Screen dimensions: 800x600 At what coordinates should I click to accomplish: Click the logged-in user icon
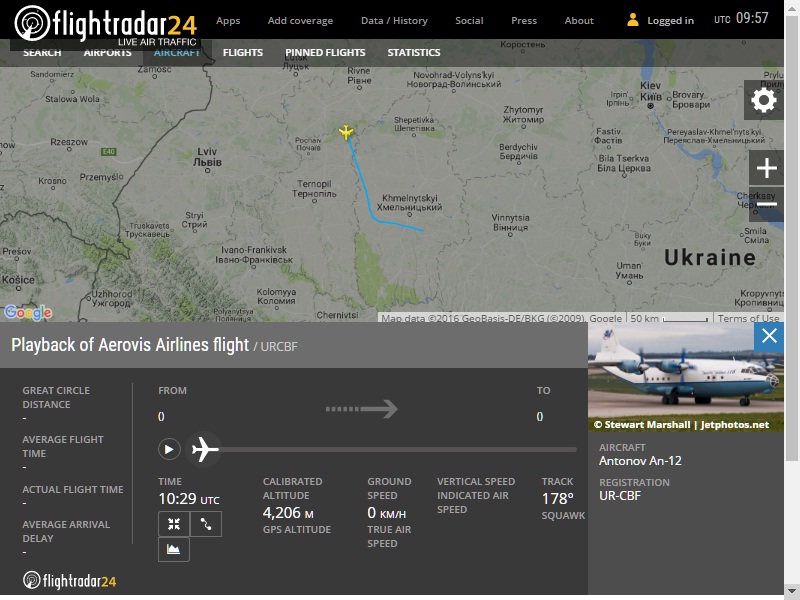tap(633, 20)
